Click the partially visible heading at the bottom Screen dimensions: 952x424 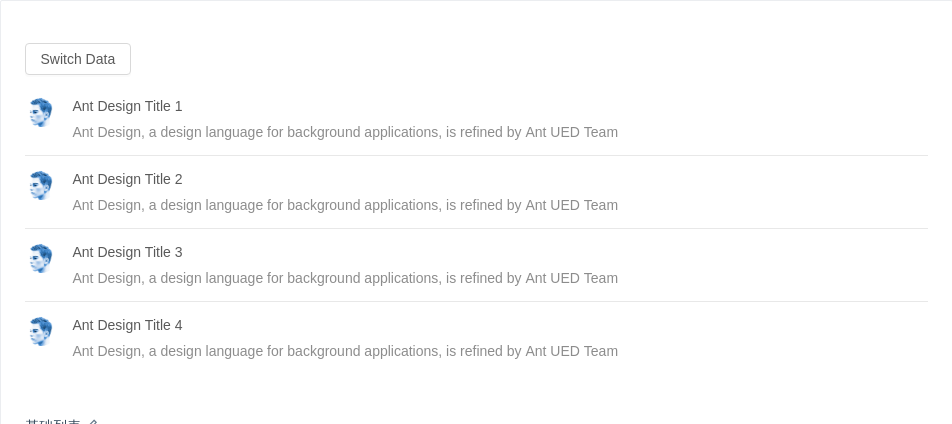point(53,421)
